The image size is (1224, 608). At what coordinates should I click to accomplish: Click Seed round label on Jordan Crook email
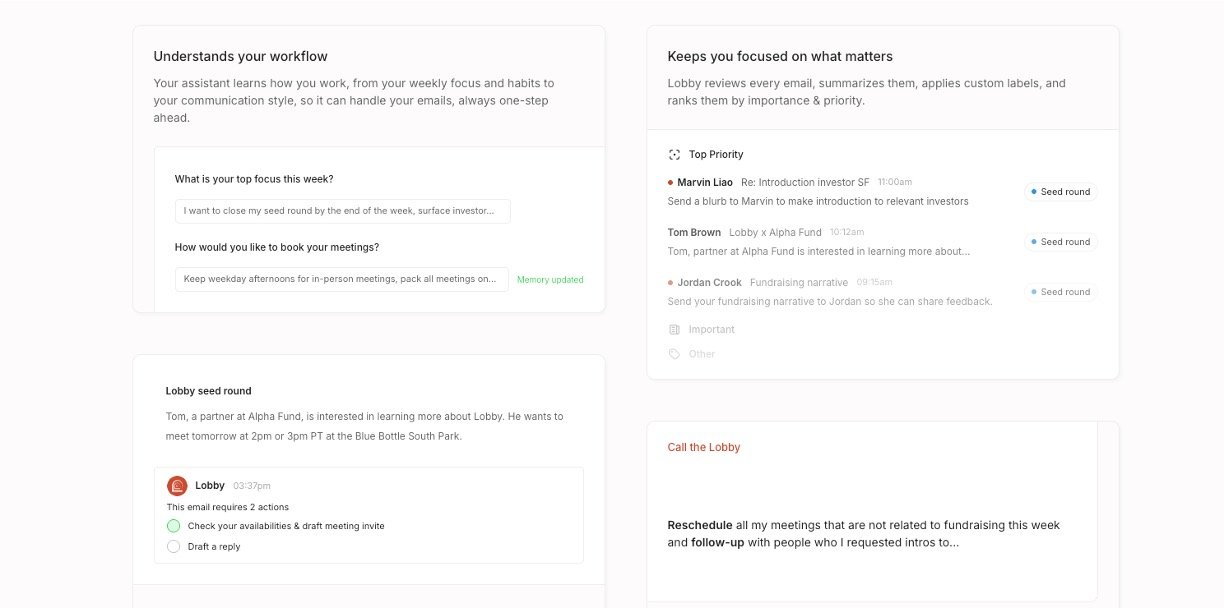coord(1060,292)
